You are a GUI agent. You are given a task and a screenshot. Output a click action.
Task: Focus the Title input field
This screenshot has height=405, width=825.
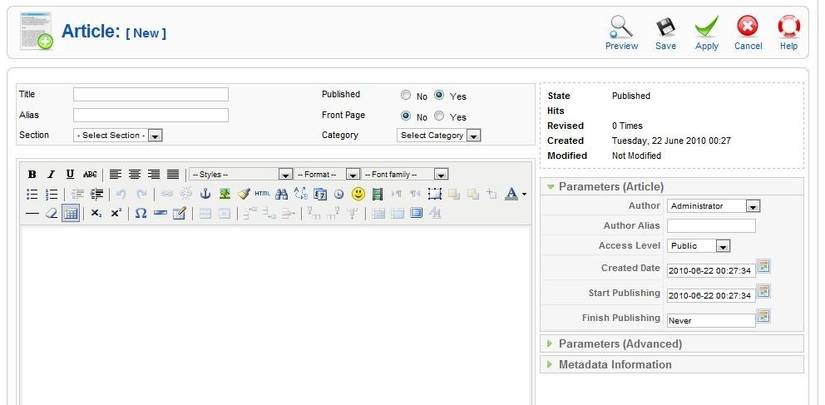click(150, 94)
